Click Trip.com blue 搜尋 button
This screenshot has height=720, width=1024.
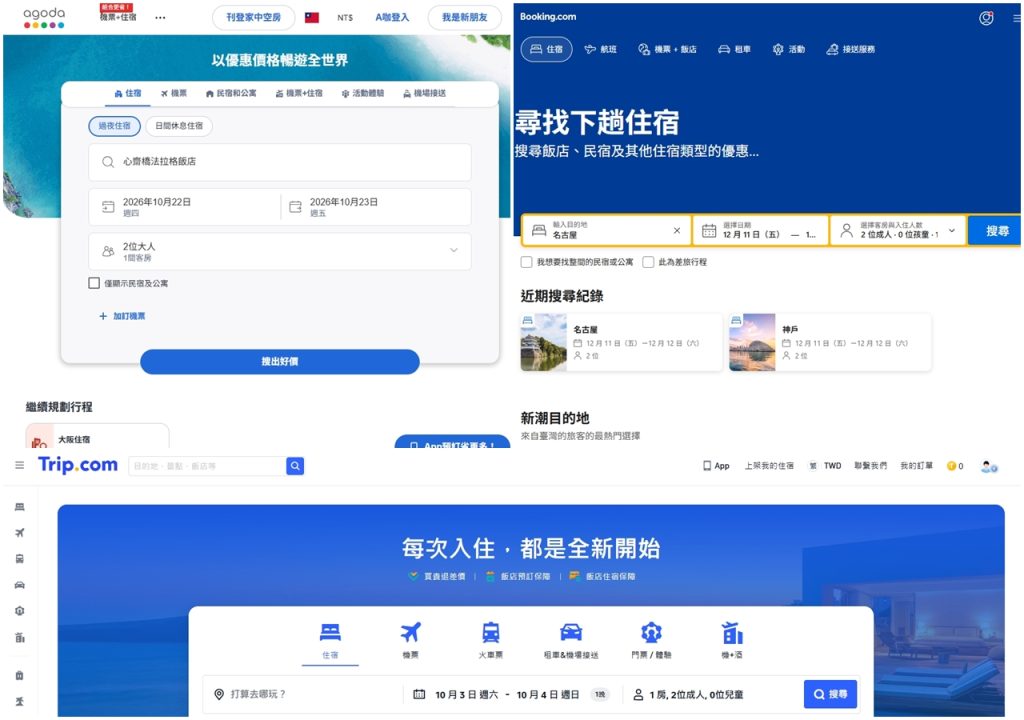830,694
